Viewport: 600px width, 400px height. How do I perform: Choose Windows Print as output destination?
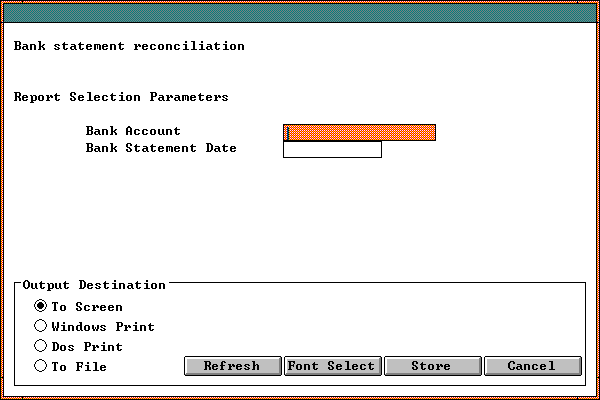tap(41, 326)
